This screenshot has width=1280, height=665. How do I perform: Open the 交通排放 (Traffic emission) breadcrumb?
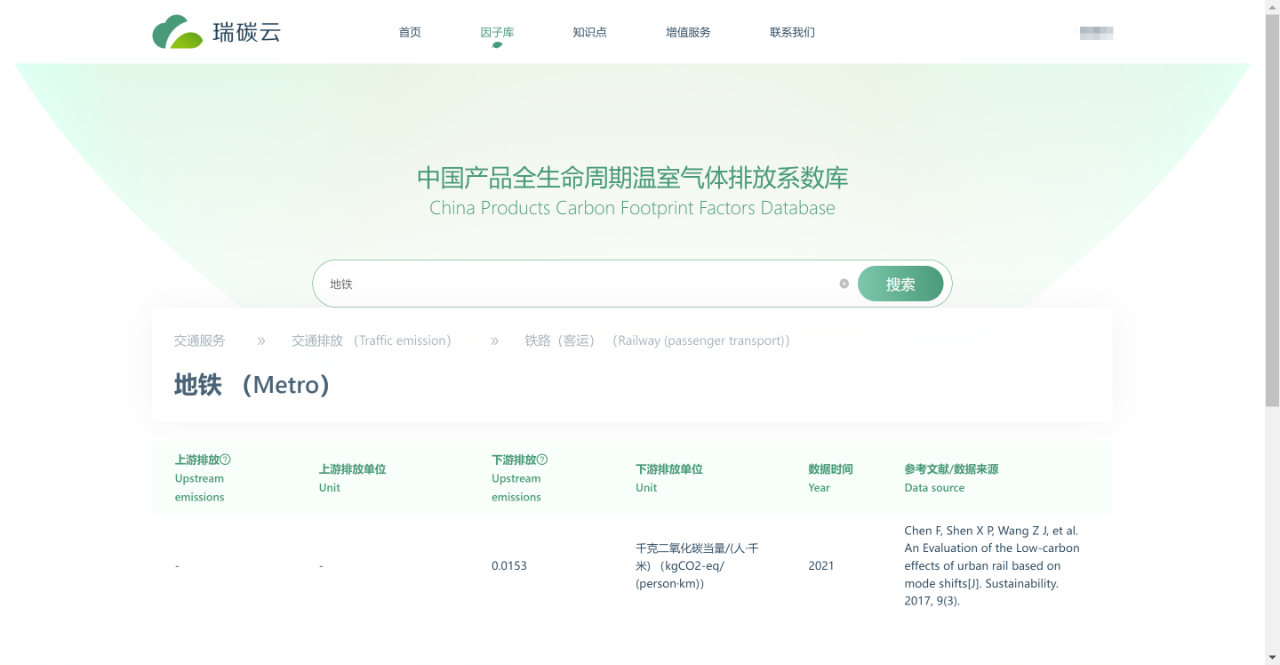(372, 341)
